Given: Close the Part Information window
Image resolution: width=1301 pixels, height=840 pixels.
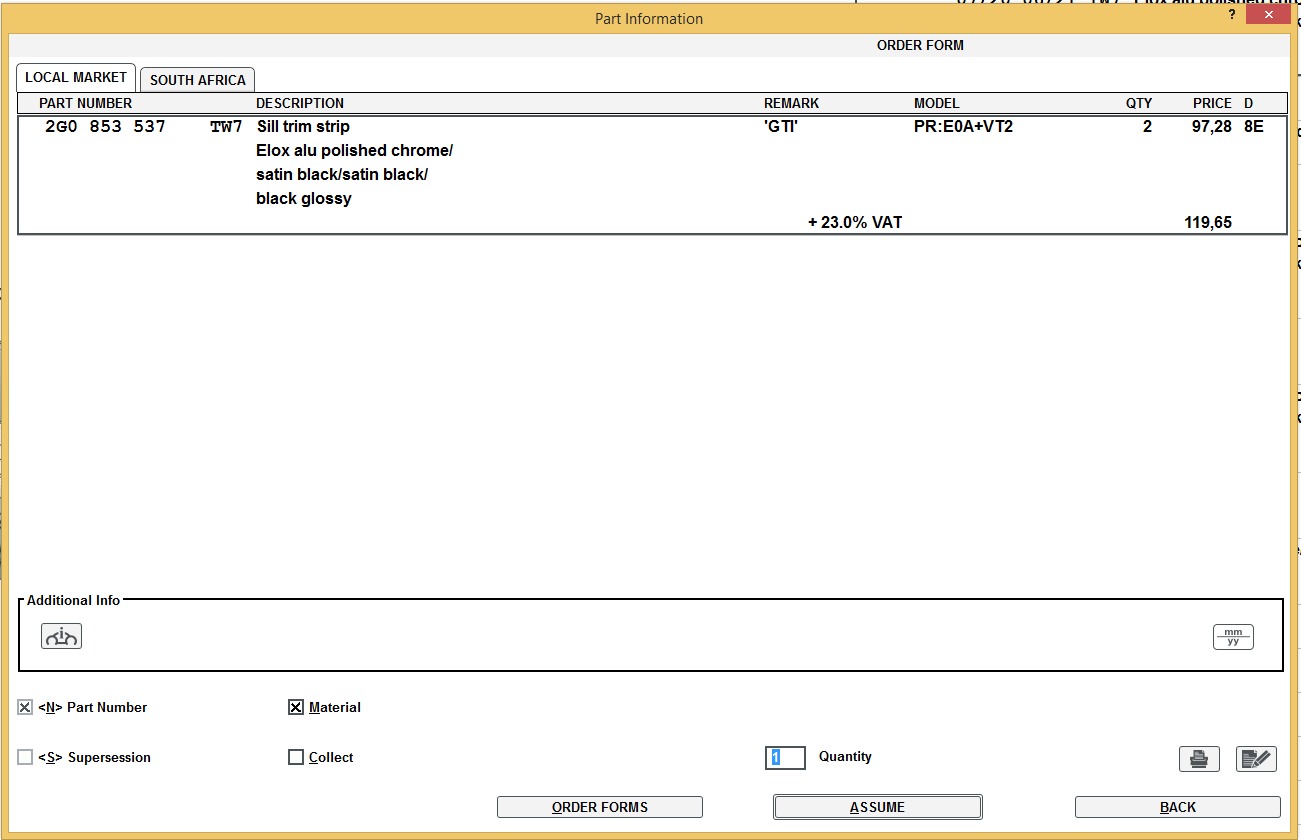Looking at the screenshot, I should click(1269, 15).
